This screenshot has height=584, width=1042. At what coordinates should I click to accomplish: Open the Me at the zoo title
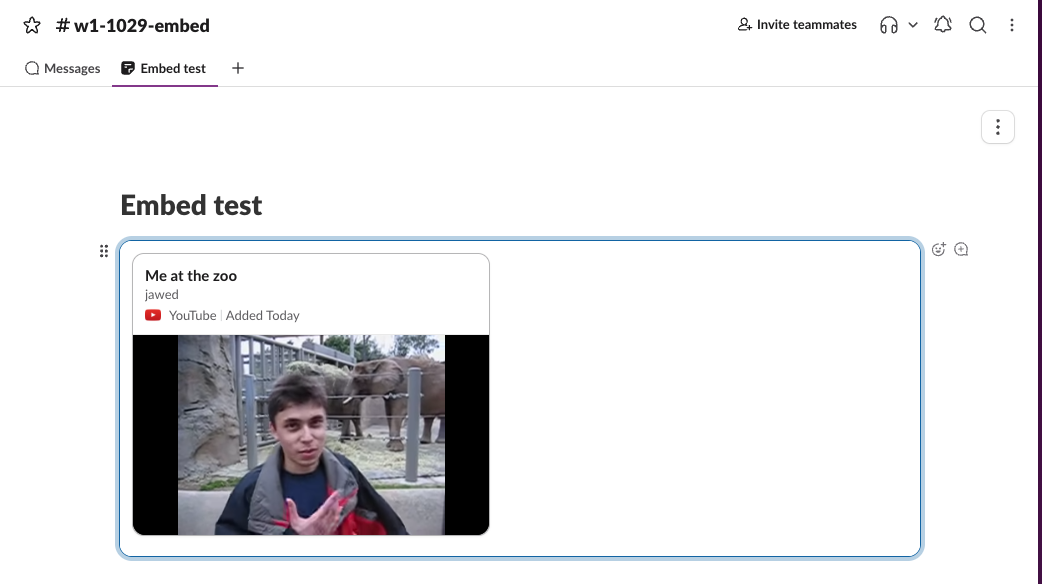[x=191, y=276]
